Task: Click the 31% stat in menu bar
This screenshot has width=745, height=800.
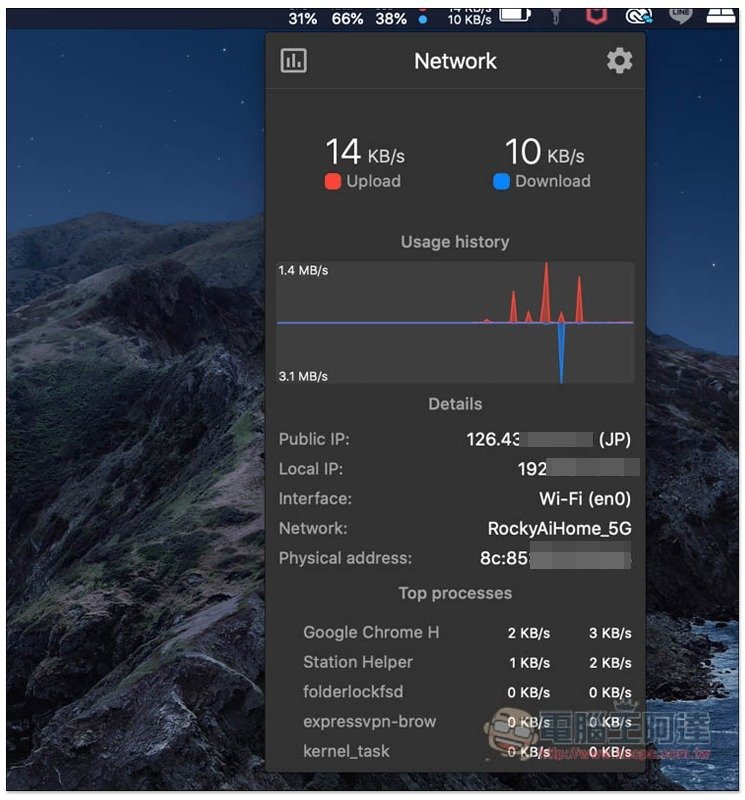Action: [x=302, y=18]
